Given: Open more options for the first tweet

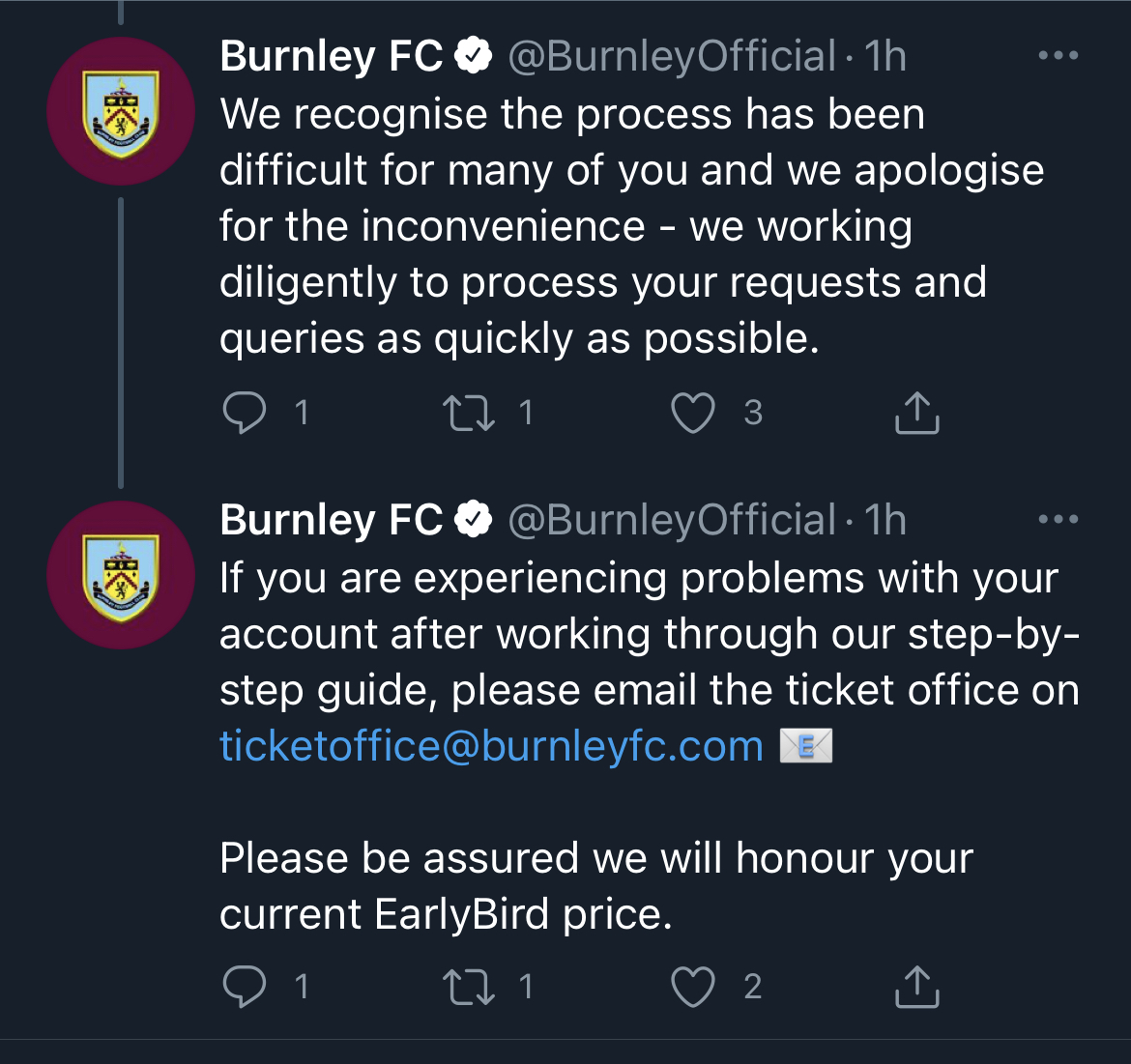Looking at the screenshot, I should tap(1058, 56).
